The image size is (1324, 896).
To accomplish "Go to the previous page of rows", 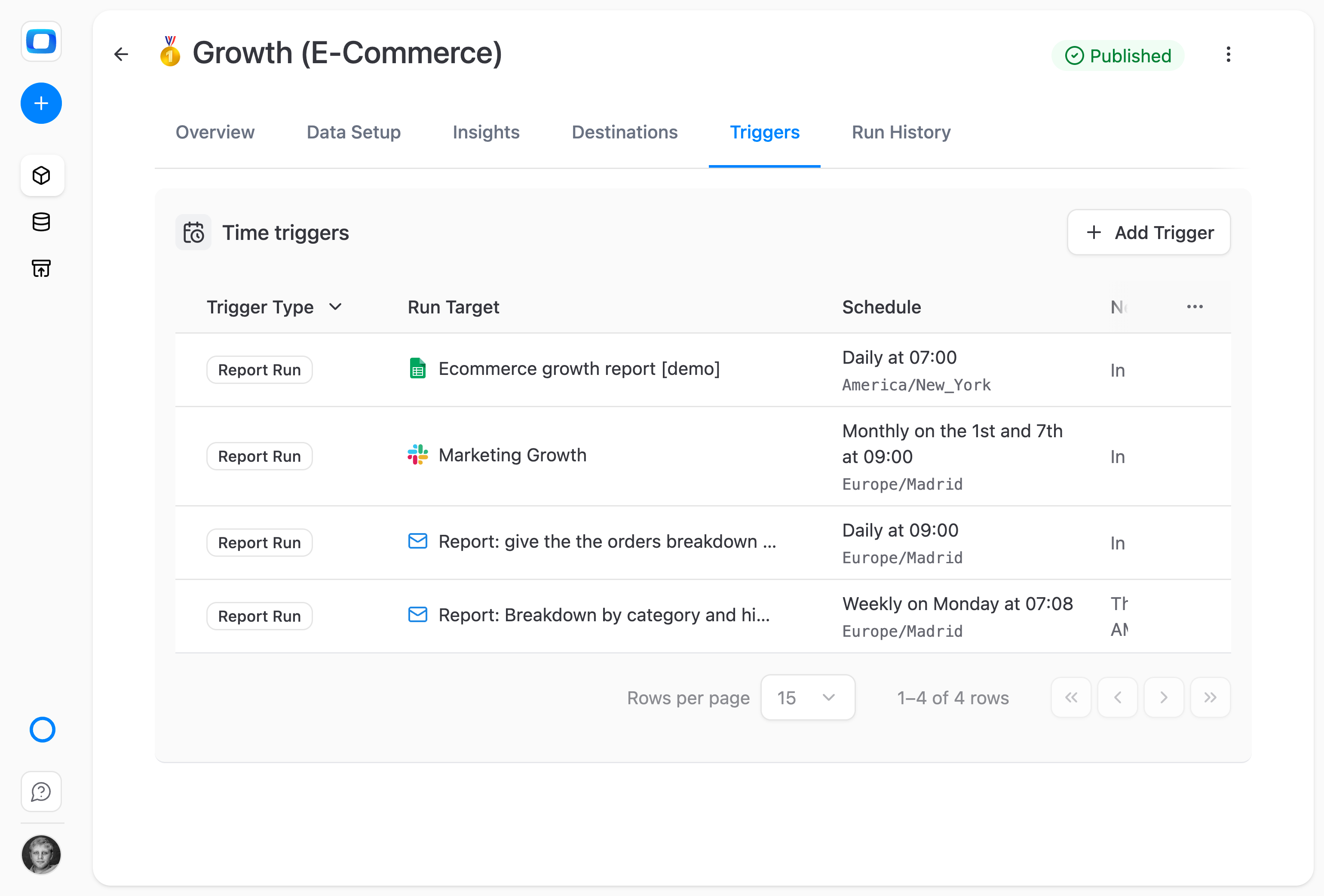I will [1117, 697].
